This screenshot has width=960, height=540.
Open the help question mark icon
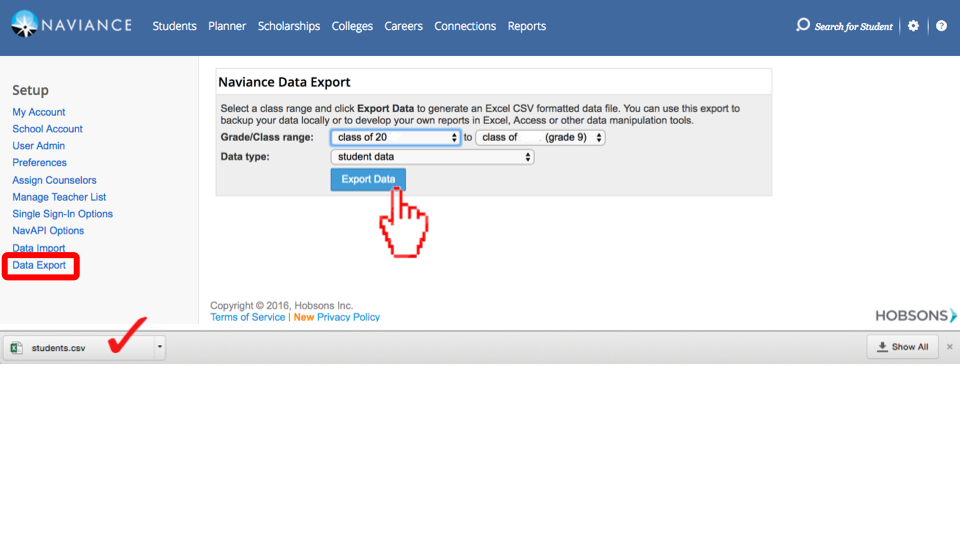click(x=941, y=26)
